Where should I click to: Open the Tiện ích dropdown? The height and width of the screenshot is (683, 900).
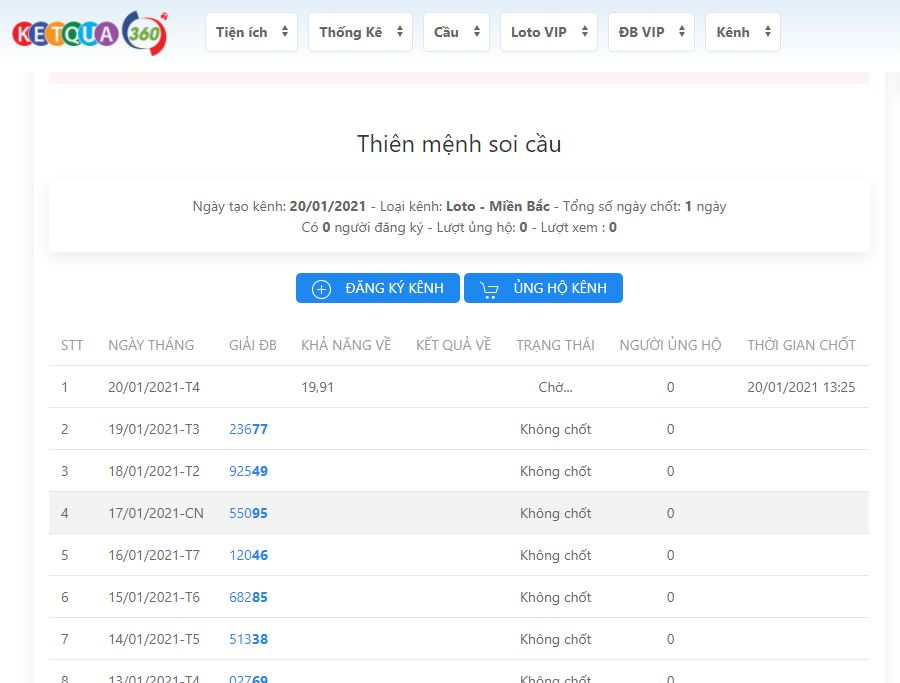point(251,32)
